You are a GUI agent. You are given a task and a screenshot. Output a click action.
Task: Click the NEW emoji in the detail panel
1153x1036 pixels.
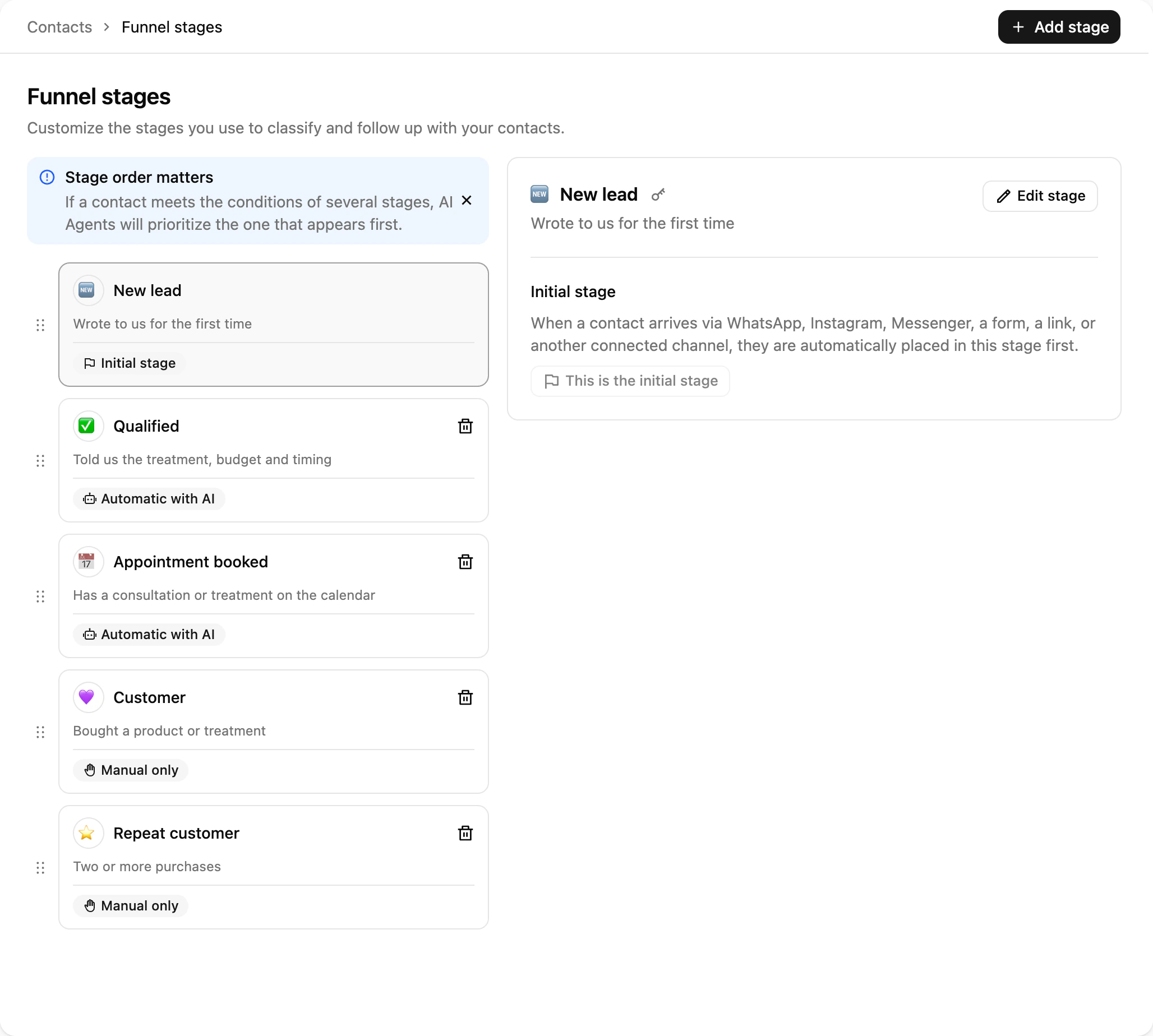coord(539,194)
